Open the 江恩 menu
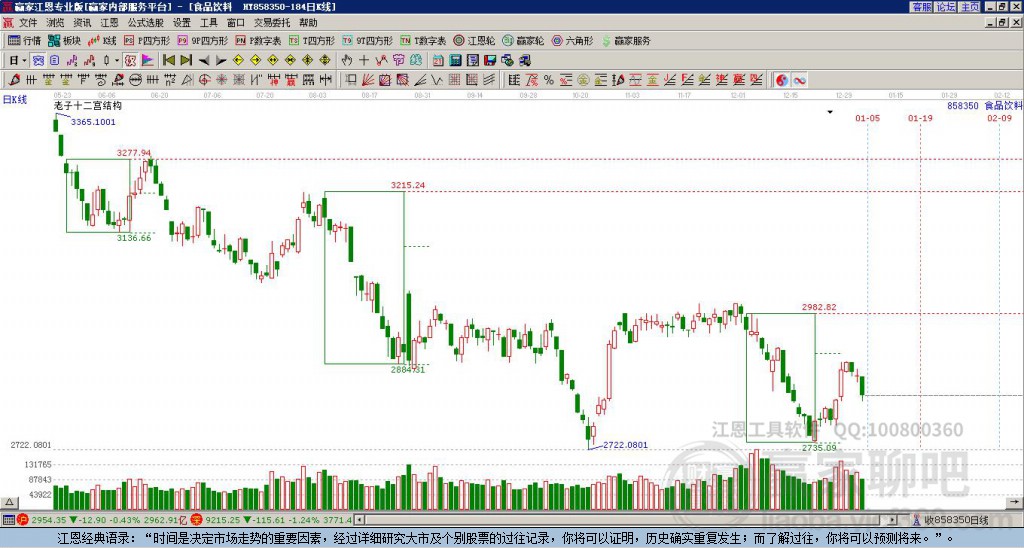The image size is (1024, 548). pos(109,23)
